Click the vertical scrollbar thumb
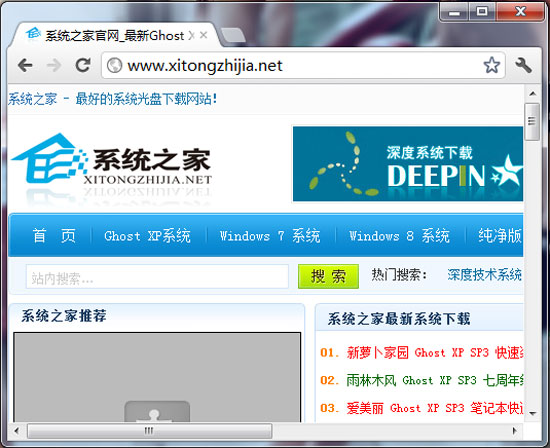 (532, 122)
